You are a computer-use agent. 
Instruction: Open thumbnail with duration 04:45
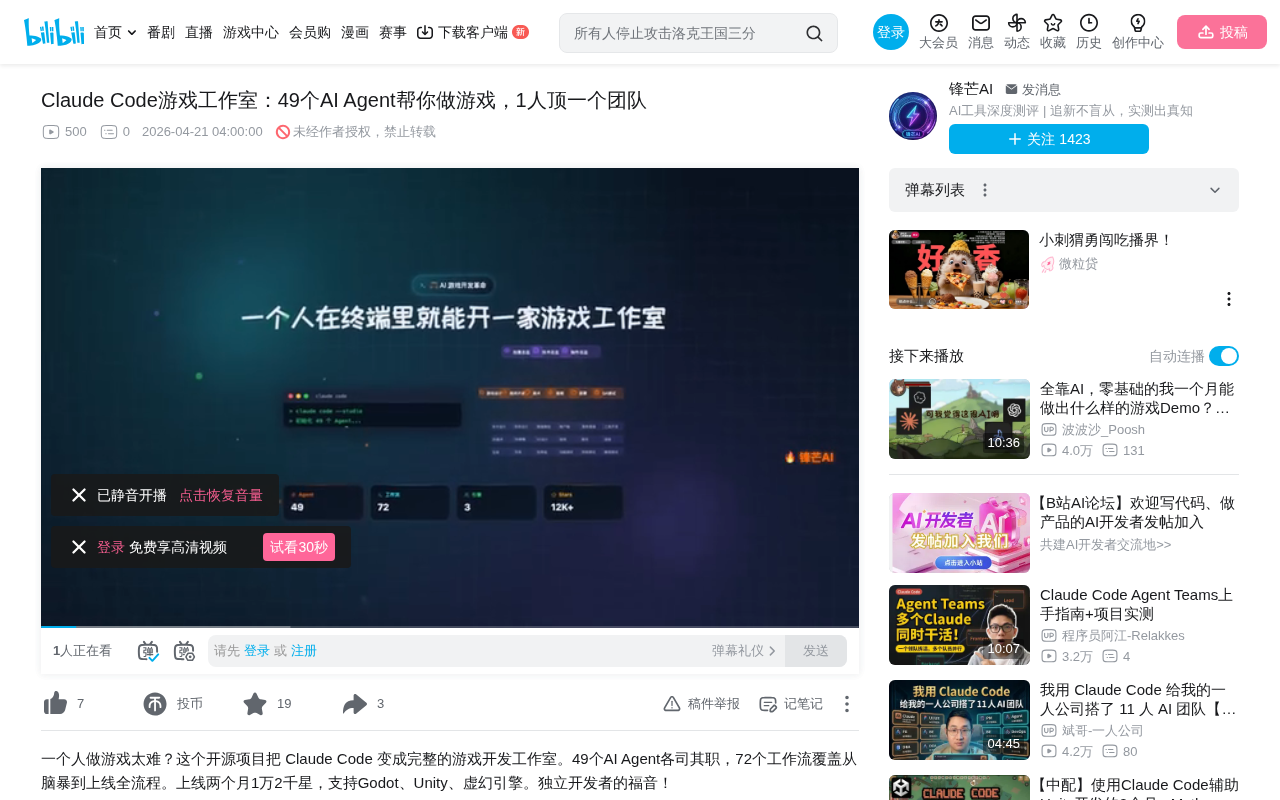coord(959,720)
